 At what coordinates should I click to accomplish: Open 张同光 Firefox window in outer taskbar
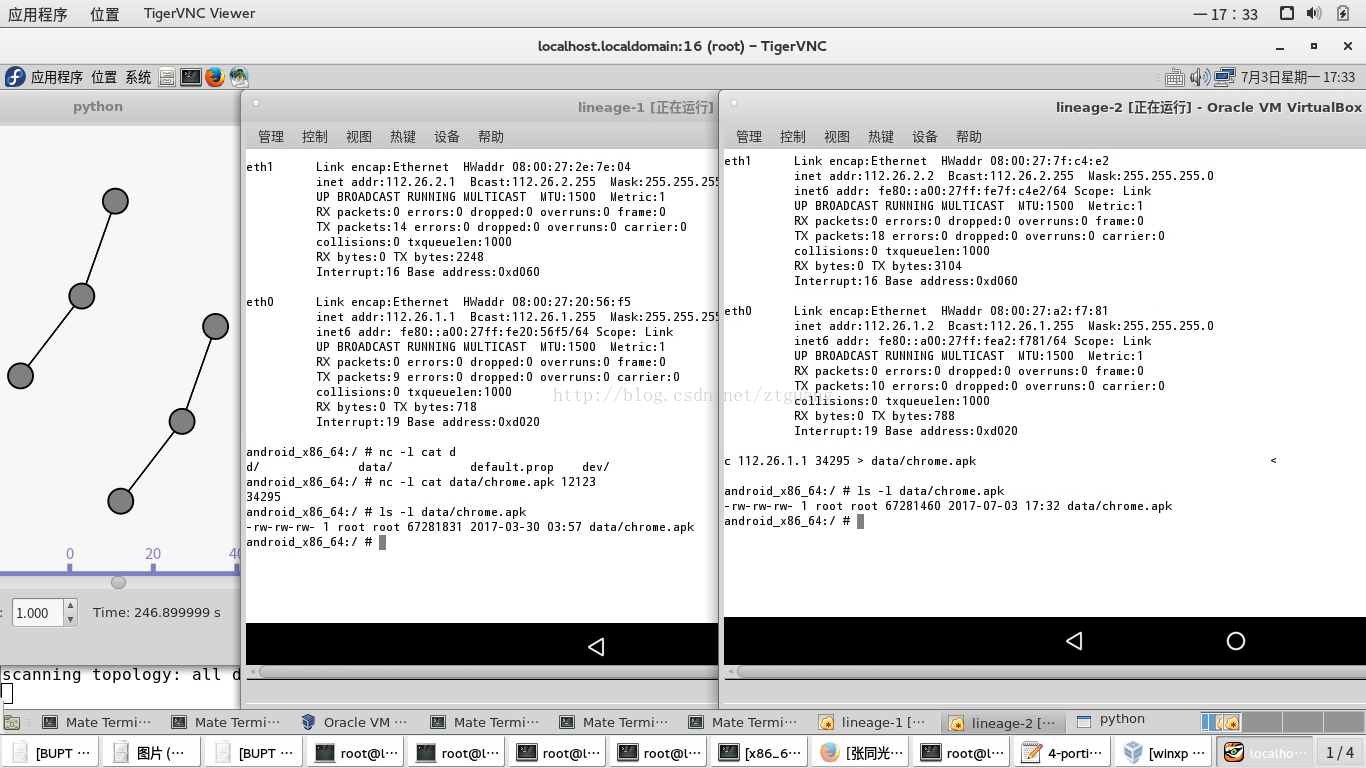pyautogui.click(x=861, y=752)
